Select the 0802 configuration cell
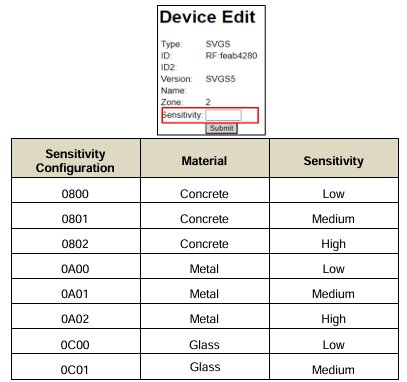This screenshot has height=382, width=407. coord(76,241)
